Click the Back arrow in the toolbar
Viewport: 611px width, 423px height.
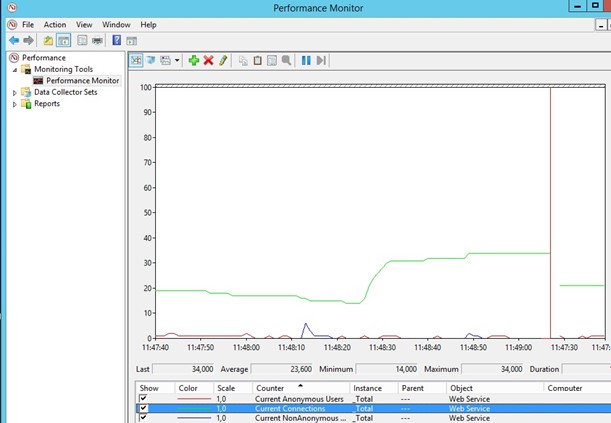(x=14, y=40)
